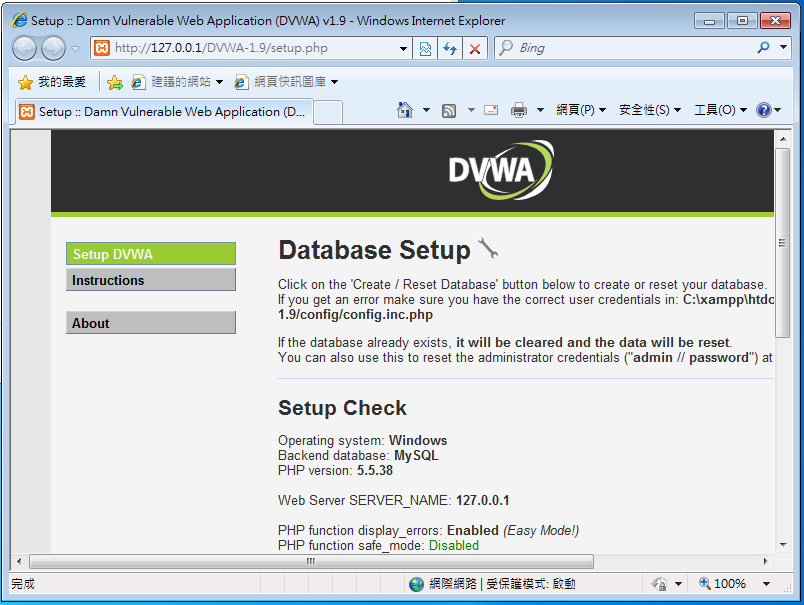This screenshot has width=804, height=605.
Task: Click the Add to Favorites Bar icon
Action: pyautogui.click(x=115, y=82)
